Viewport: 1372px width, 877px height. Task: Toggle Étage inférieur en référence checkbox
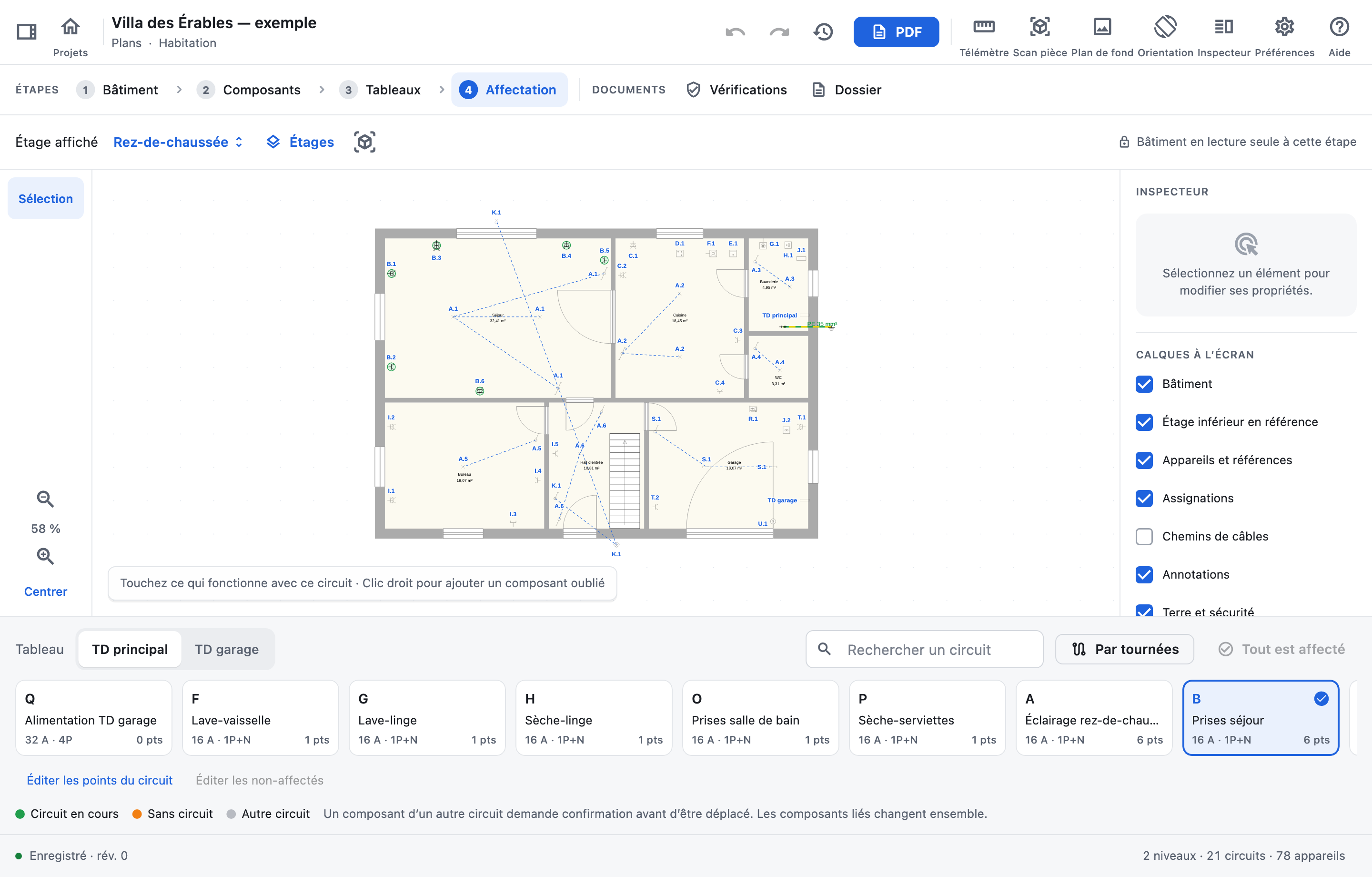(1144, 422)
